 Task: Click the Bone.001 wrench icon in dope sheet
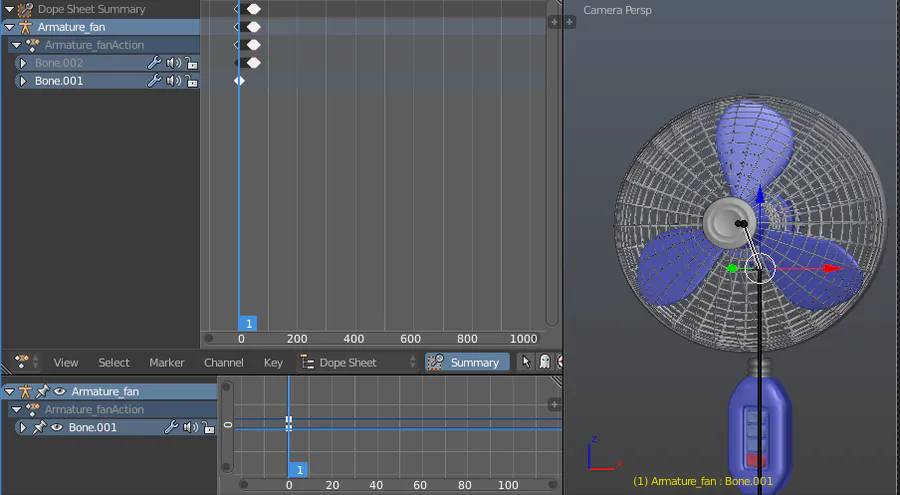(154, 81)
